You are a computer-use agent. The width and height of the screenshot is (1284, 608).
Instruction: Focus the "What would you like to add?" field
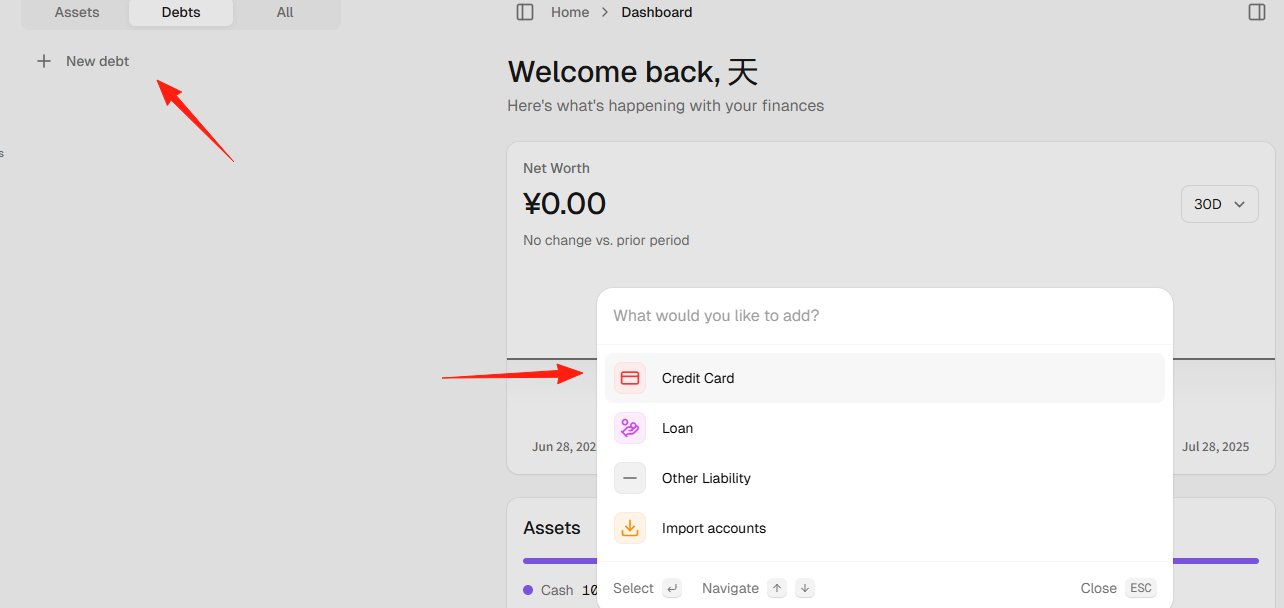coord(885,316)
